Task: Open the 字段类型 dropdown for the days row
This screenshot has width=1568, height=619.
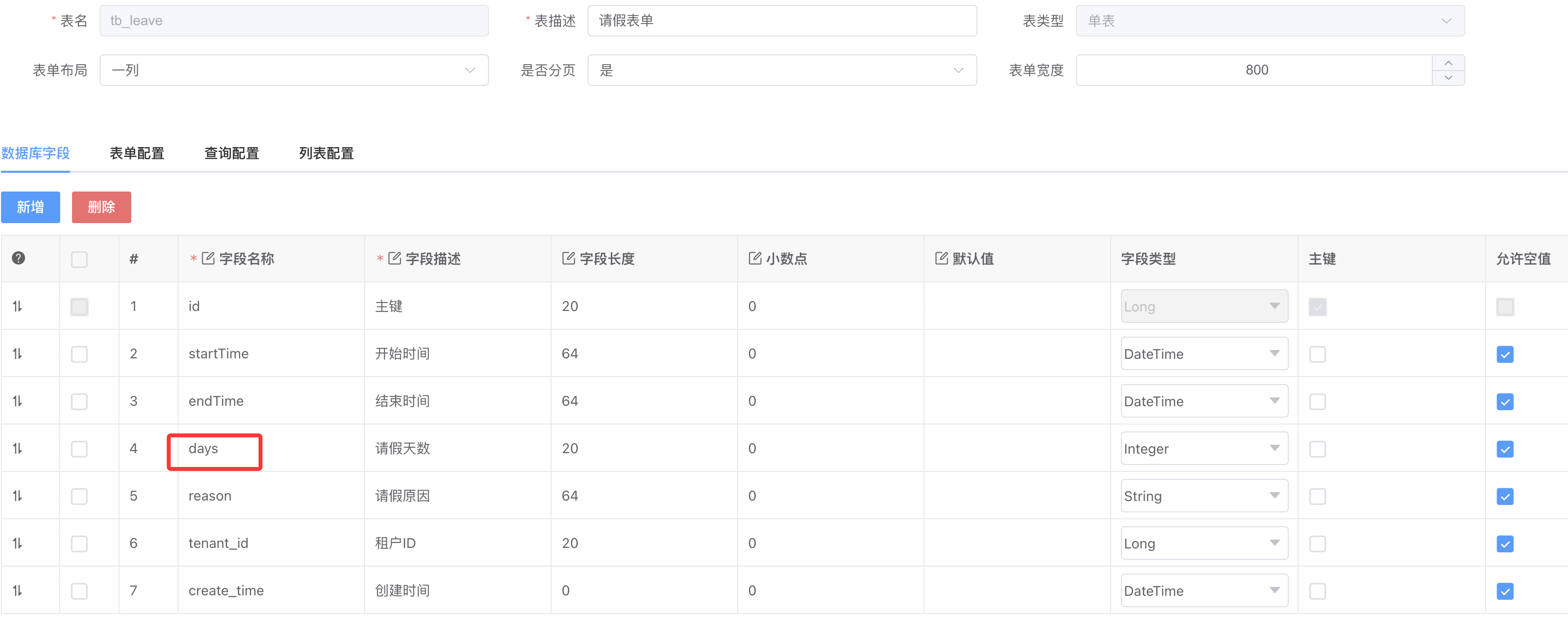Action: pos(1203,449)
